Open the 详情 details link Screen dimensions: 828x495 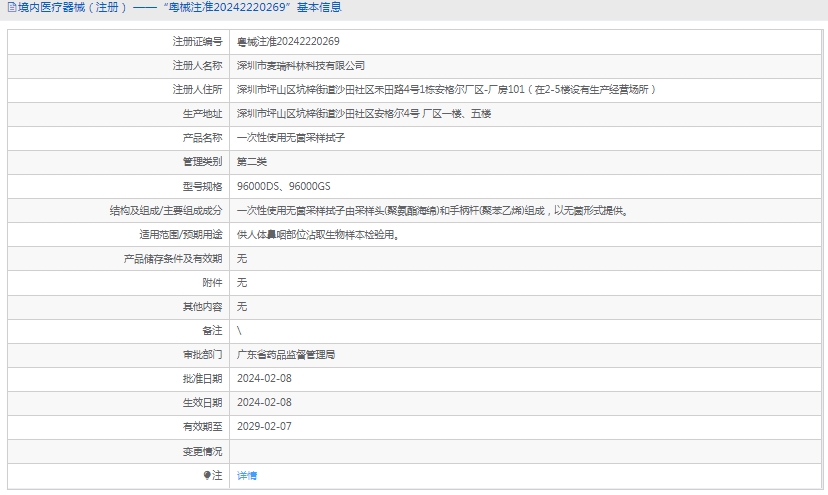coord(247,475)
